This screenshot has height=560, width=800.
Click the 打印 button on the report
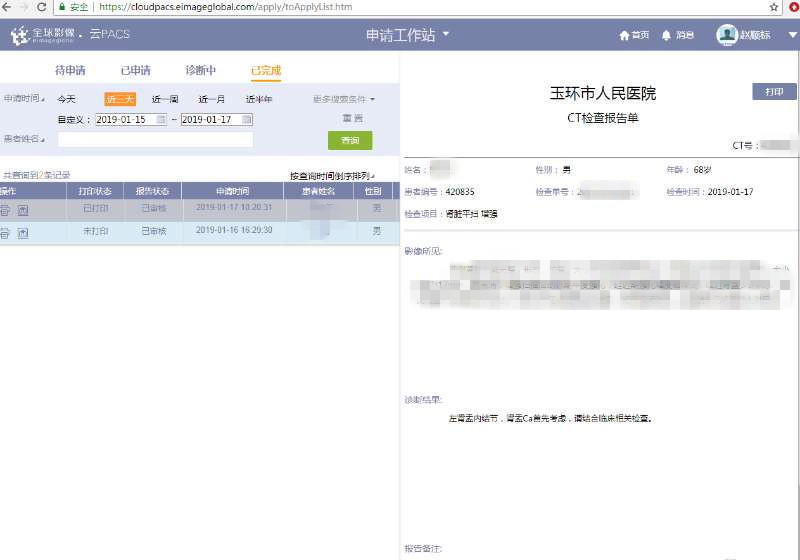click(774, 92)
